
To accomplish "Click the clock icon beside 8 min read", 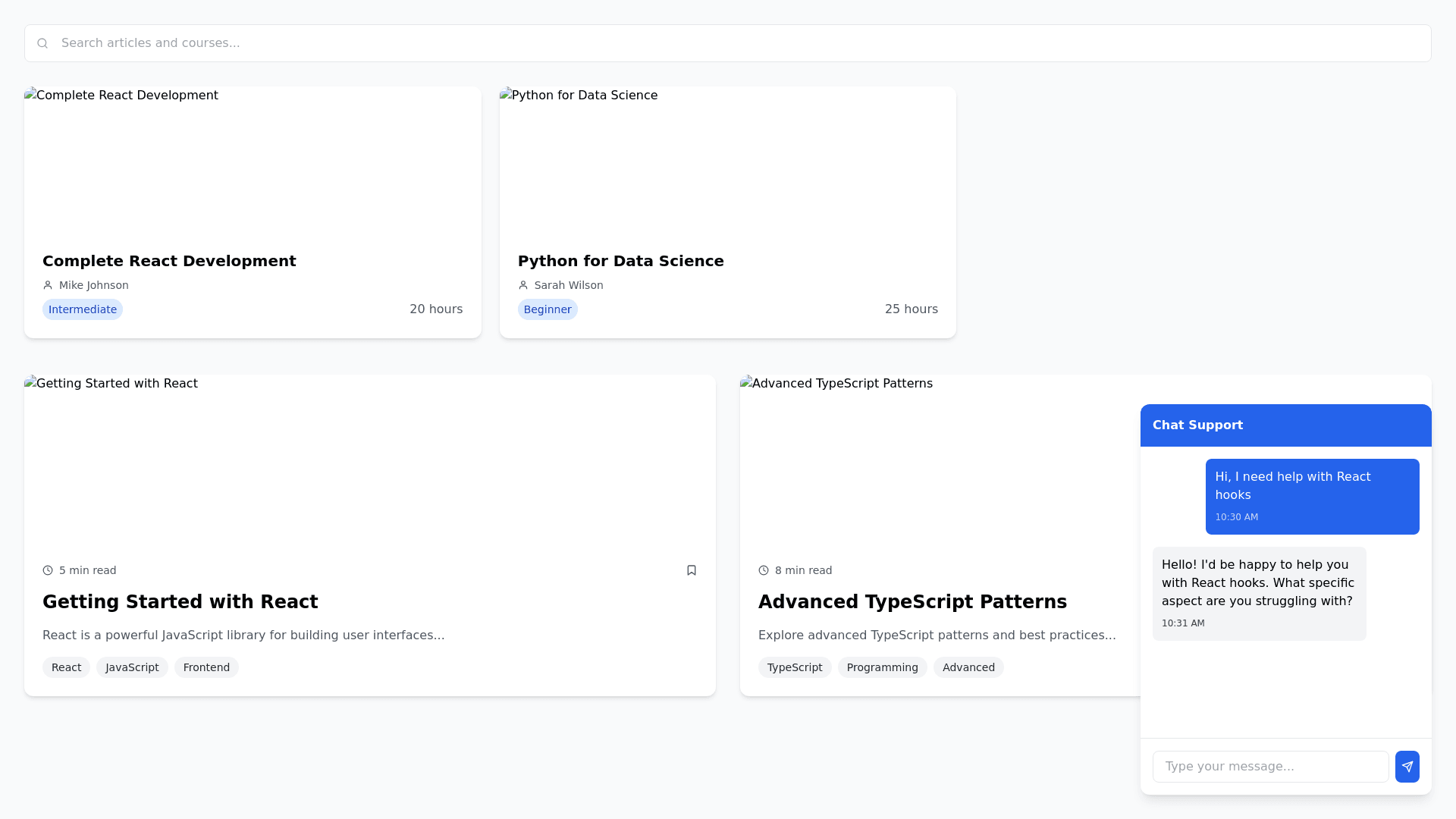I will (764, 570).
